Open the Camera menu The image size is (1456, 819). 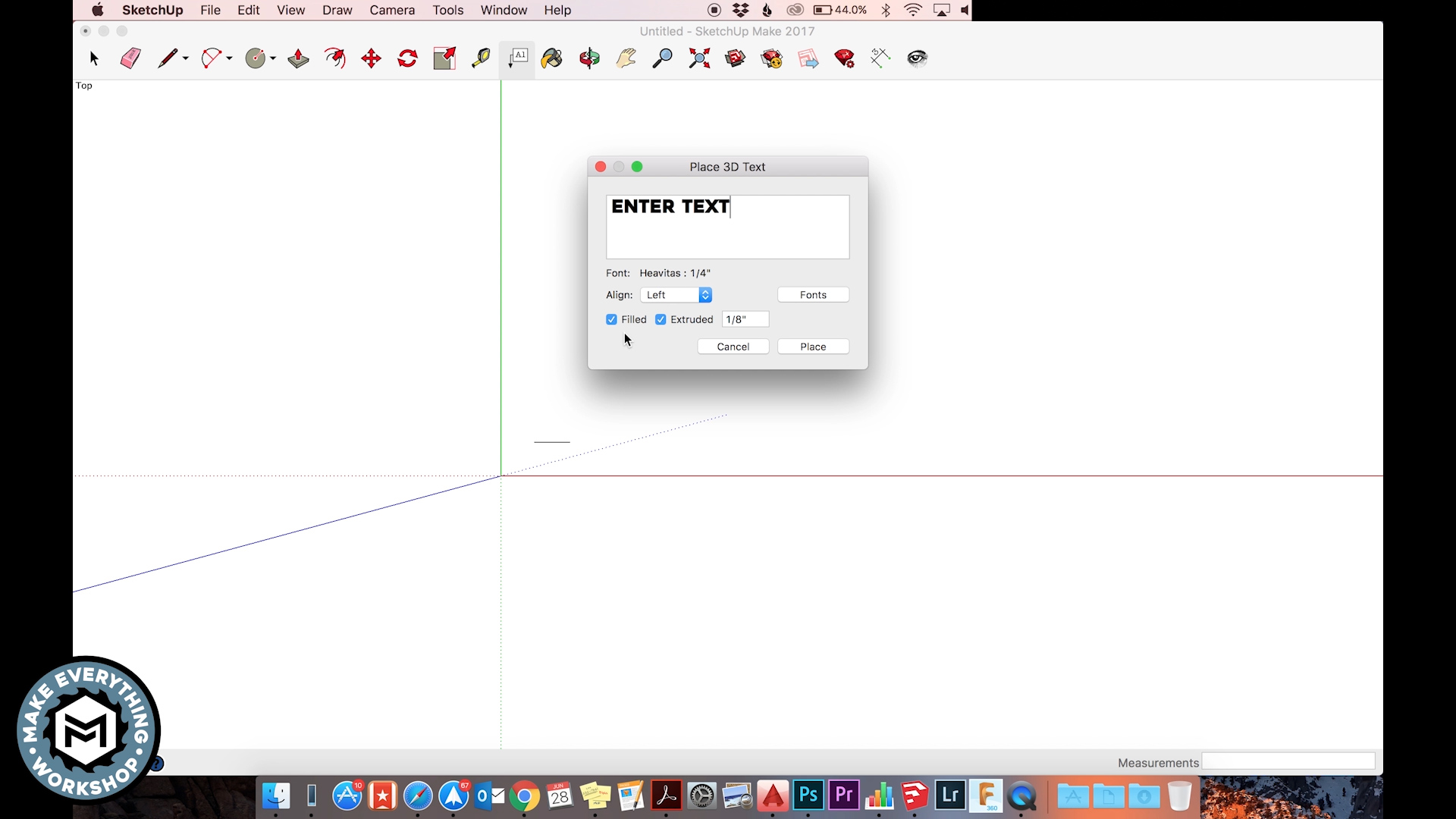click(x=391, y=10)
